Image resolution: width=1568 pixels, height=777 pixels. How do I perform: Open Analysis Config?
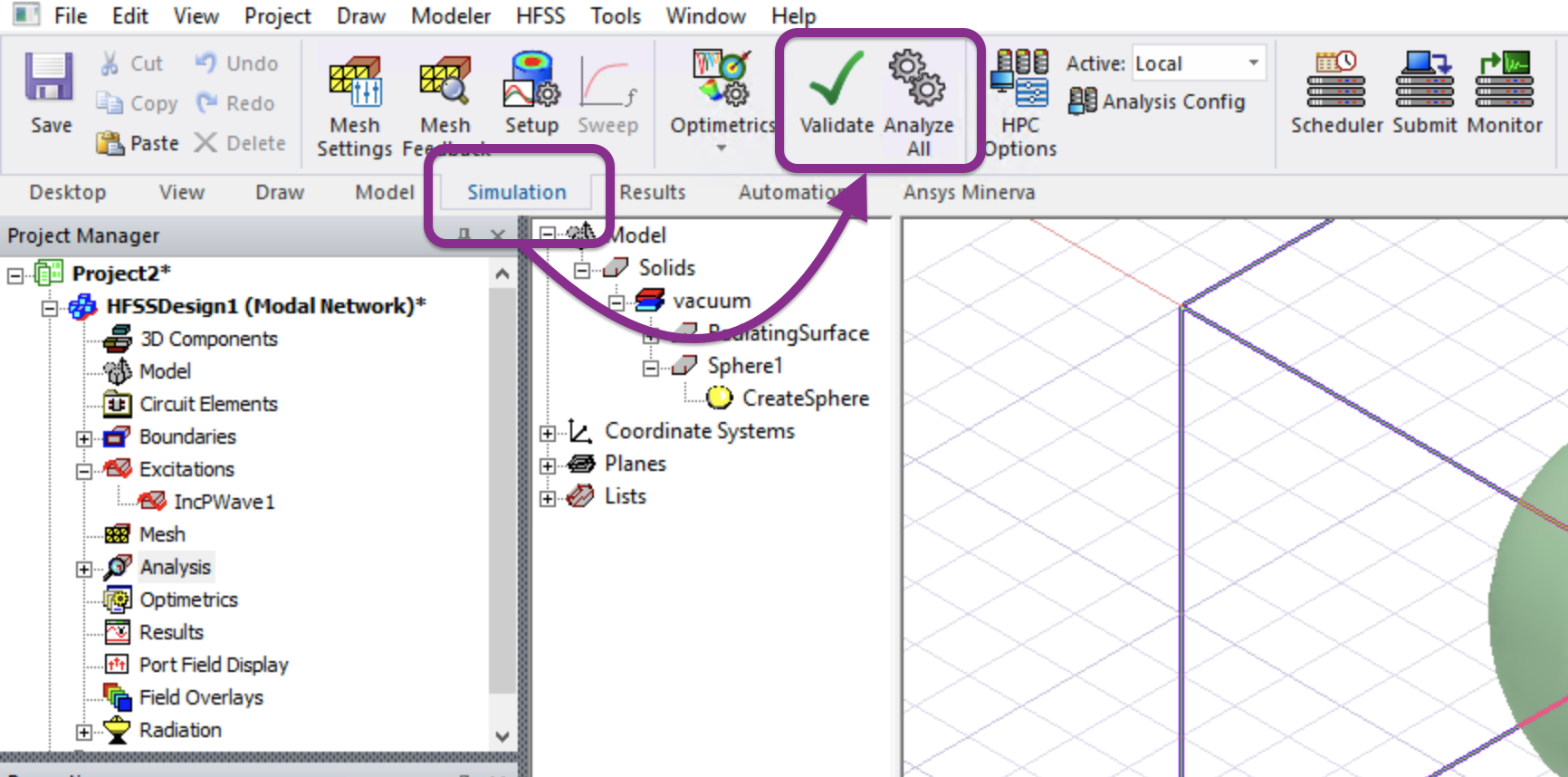point(1156,101)
